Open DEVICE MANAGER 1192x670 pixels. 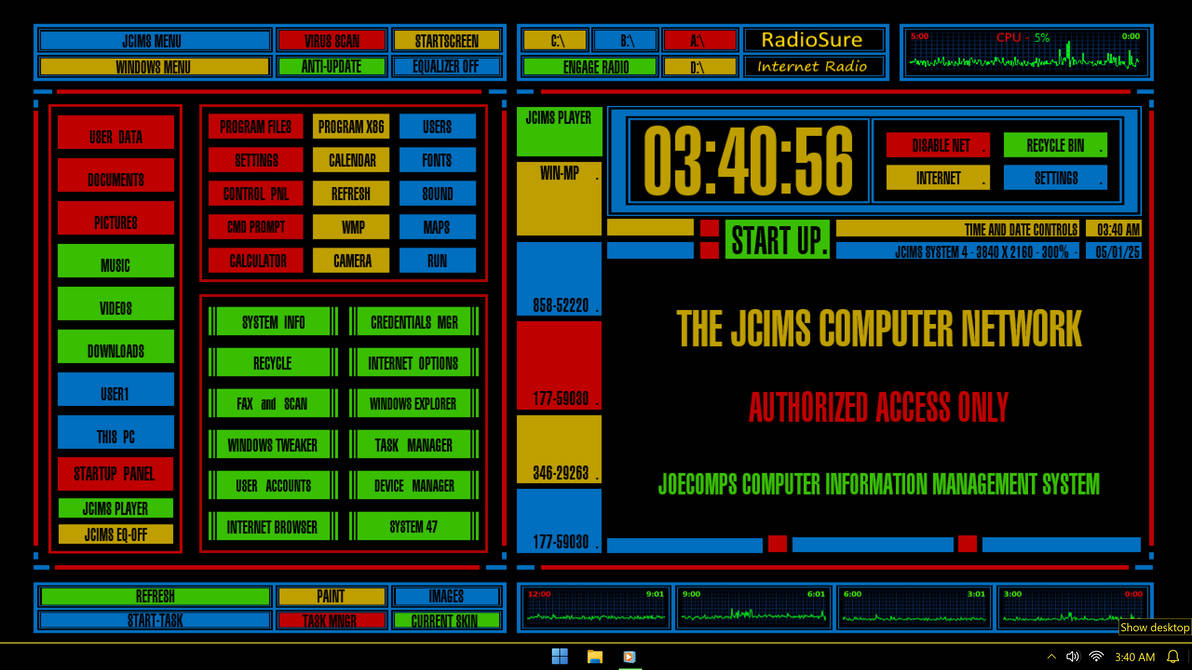[414, 485]
